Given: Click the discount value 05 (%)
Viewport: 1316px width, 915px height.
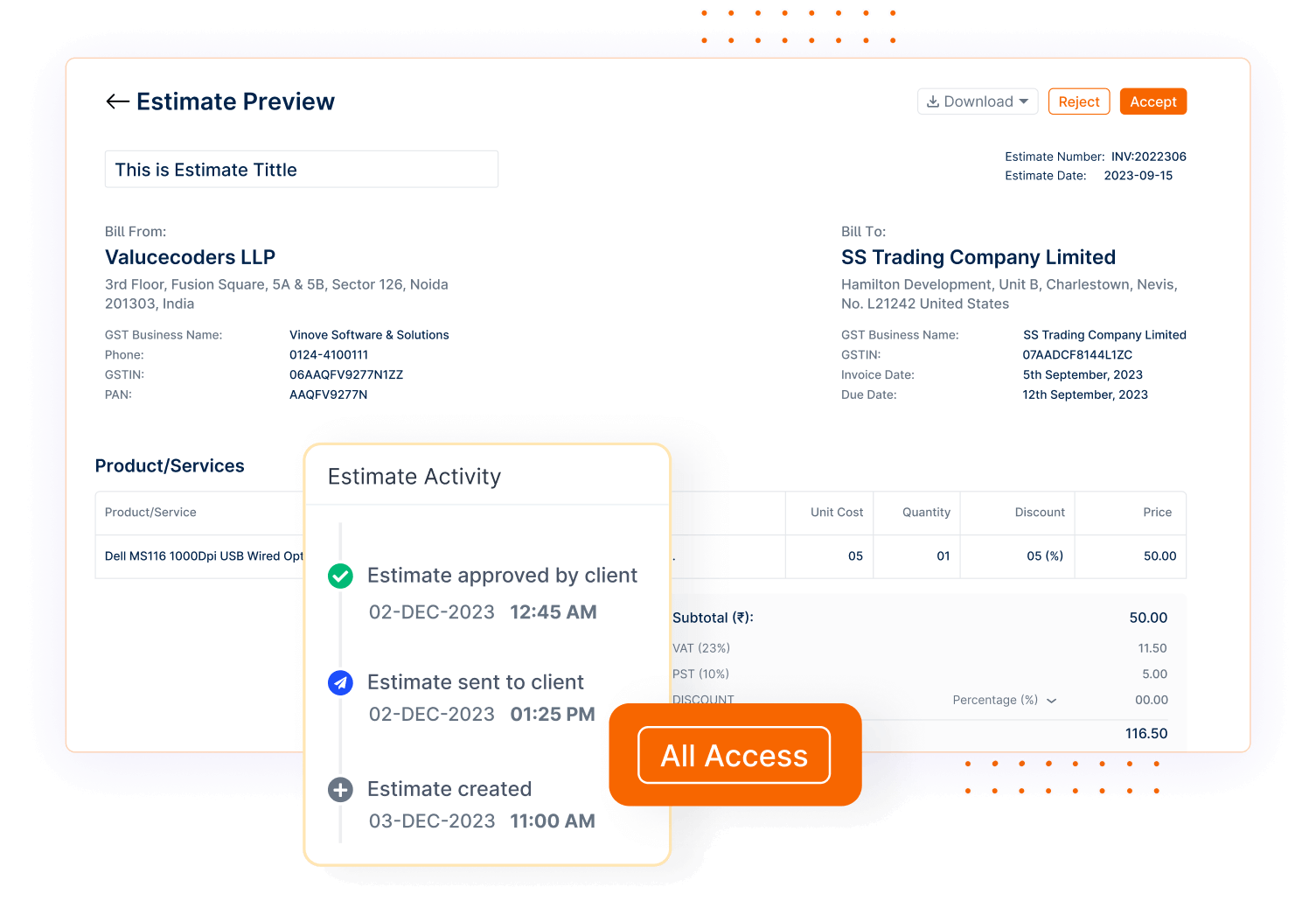Looking at the screenshot, I should [1045, 555].
